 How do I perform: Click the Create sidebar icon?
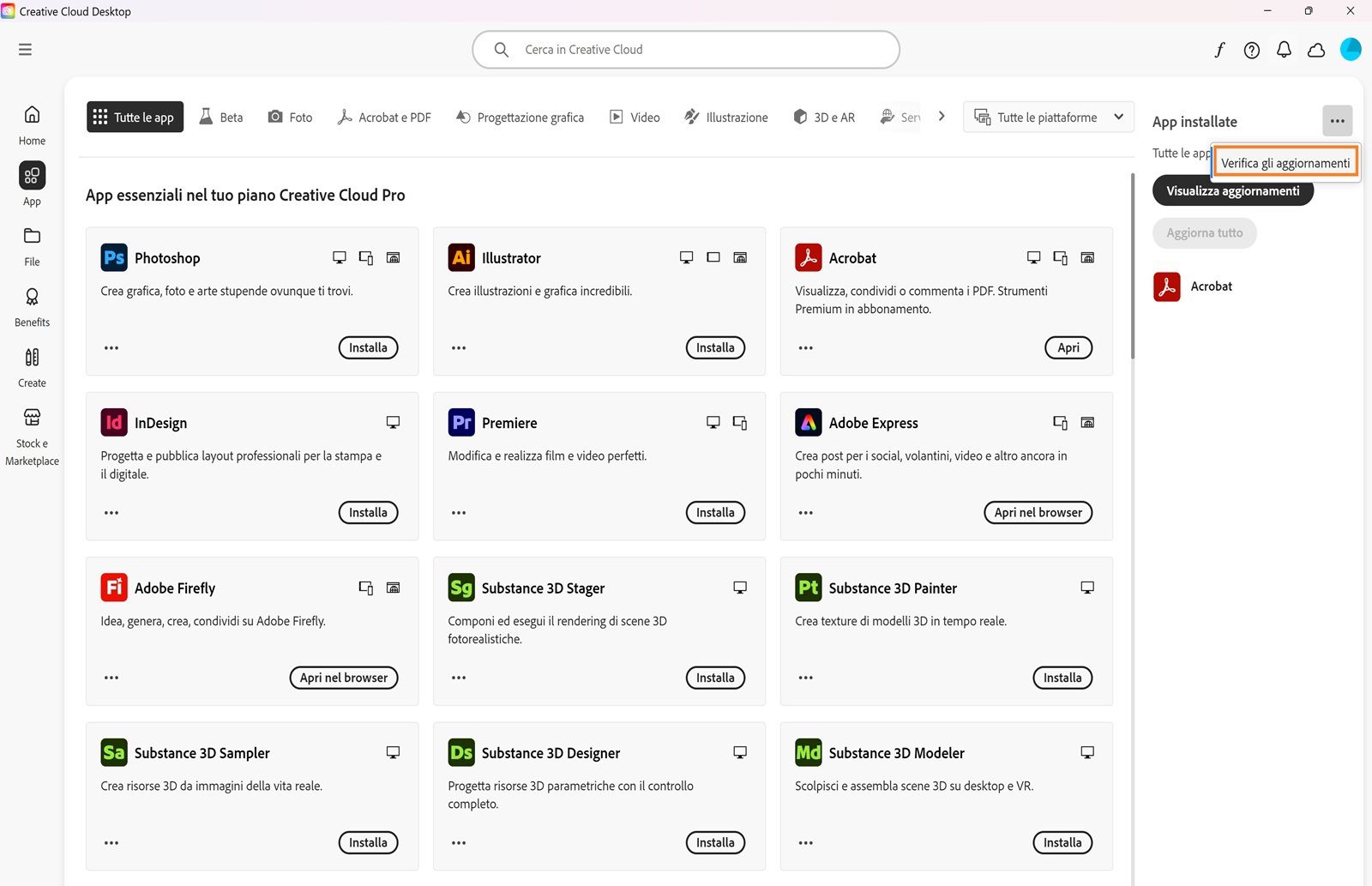pyautogui.click(x=32, y=358)
